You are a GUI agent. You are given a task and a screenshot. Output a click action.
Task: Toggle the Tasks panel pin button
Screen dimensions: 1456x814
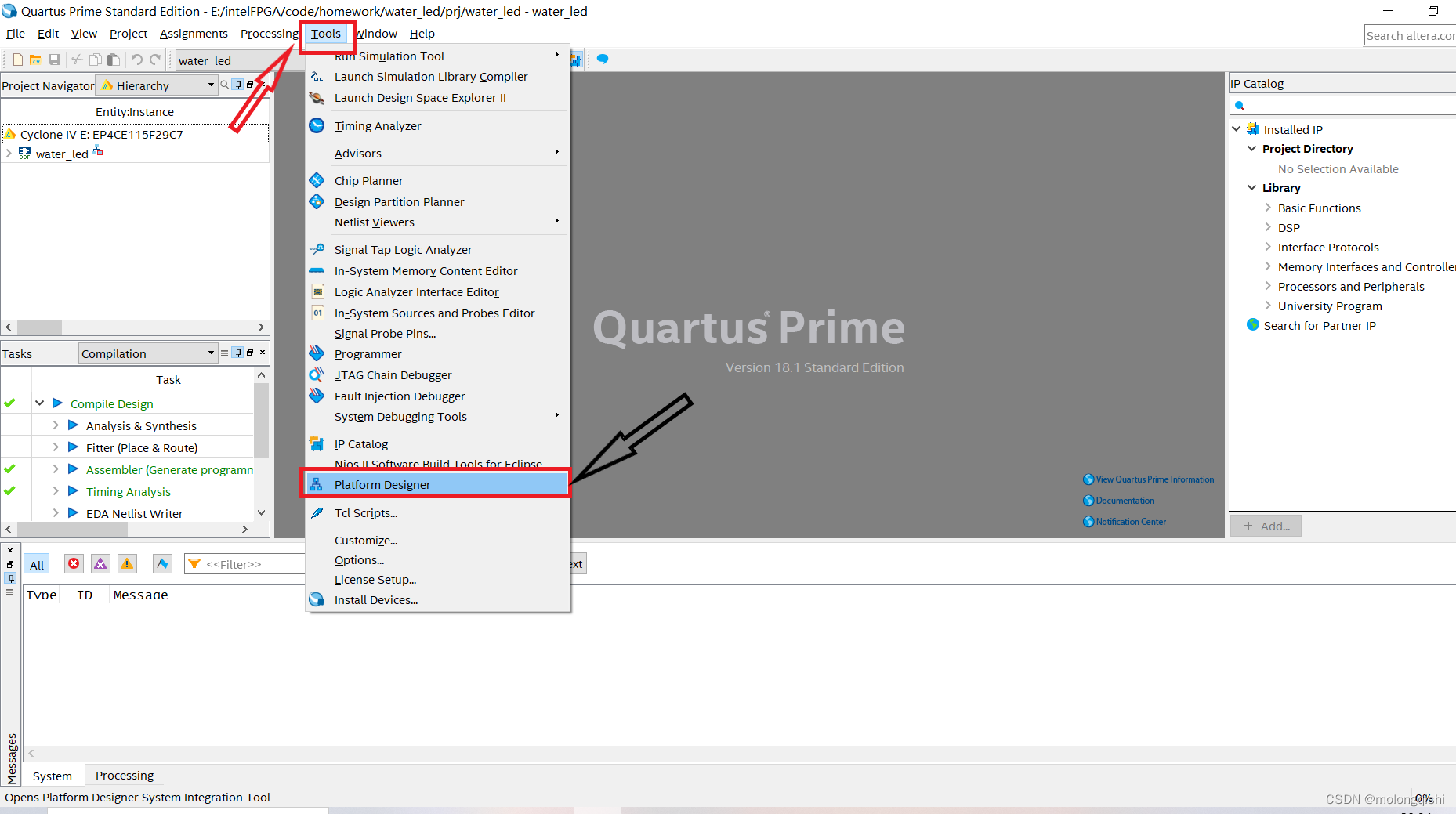click(238, 353)
